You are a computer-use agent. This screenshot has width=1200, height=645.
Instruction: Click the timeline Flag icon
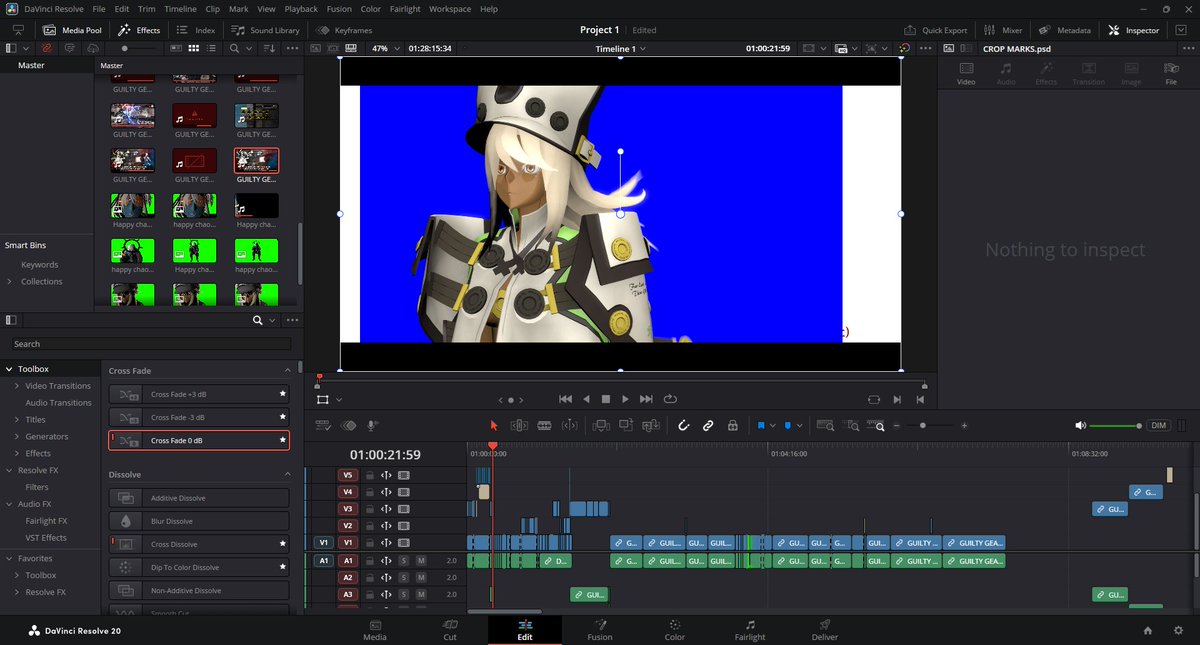tap(762, 425)
